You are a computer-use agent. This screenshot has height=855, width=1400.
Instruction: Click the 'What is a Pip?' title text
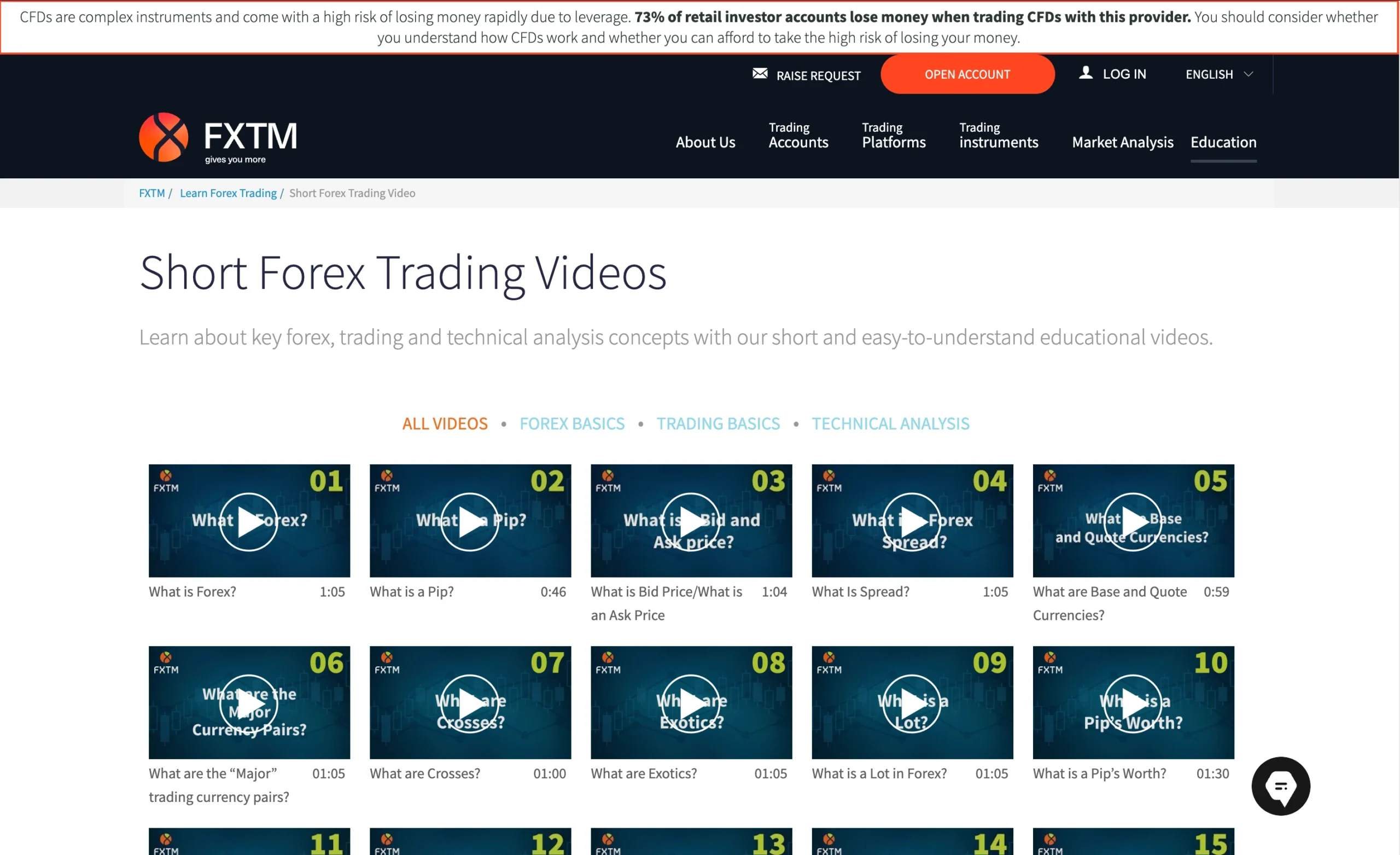point(411,592)
